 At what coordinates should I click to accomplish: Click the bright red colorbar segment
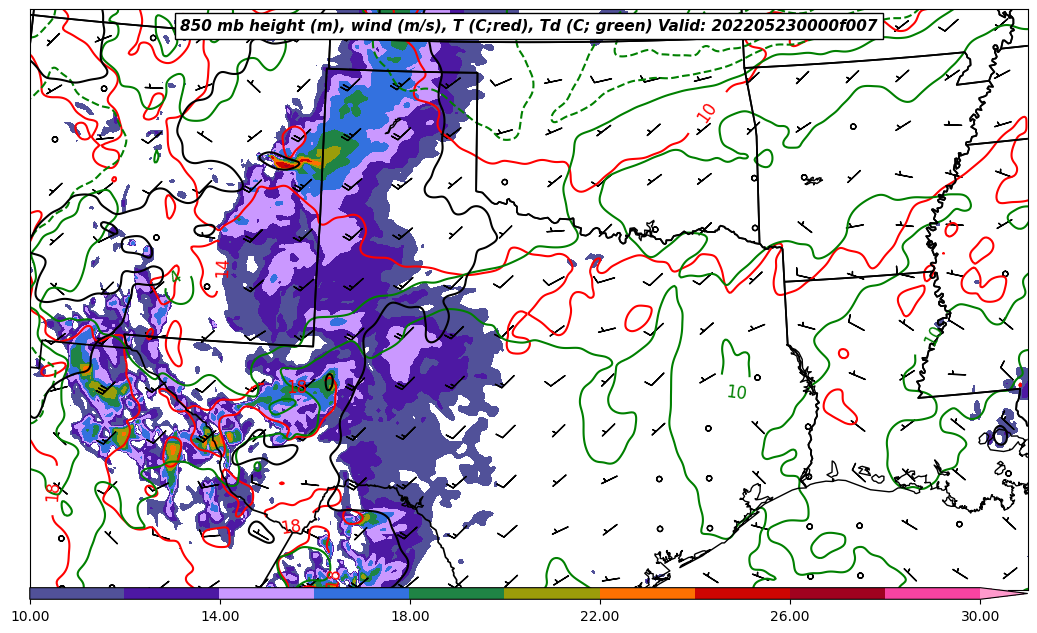click(x=742, y=593)
